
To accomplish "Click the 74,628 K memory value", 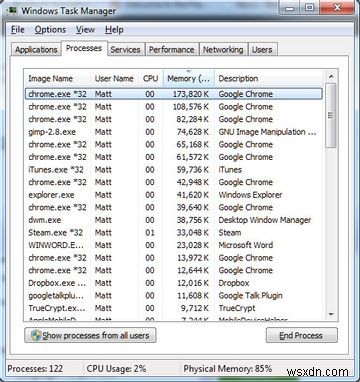I will [x=193, y=132].
